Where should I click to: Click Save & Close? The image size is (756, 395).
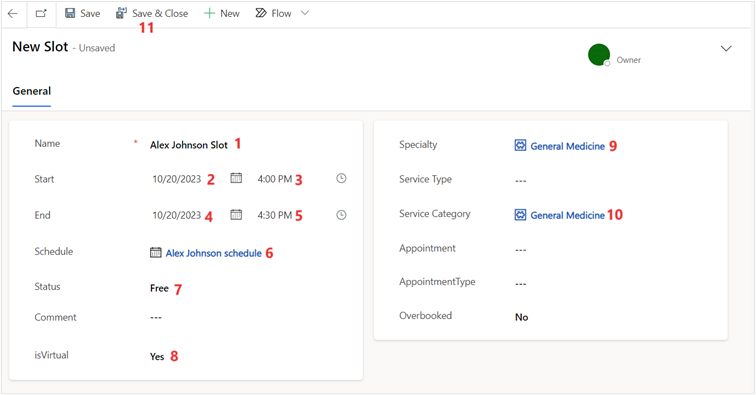(152, 14)
